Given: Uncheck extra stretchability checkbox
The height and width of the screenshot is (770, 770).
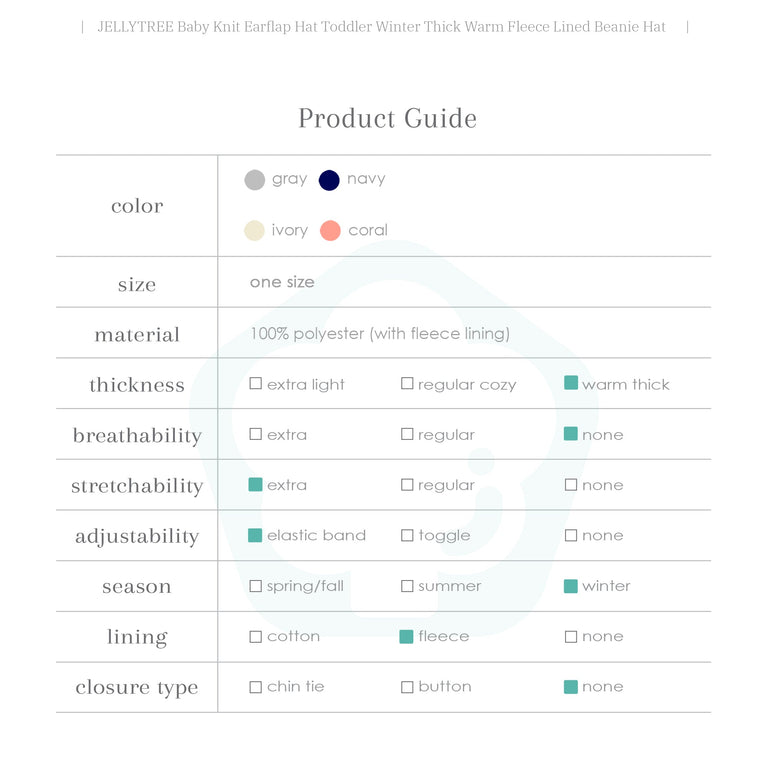Looking at the screenshot, I should click(255, 484).
